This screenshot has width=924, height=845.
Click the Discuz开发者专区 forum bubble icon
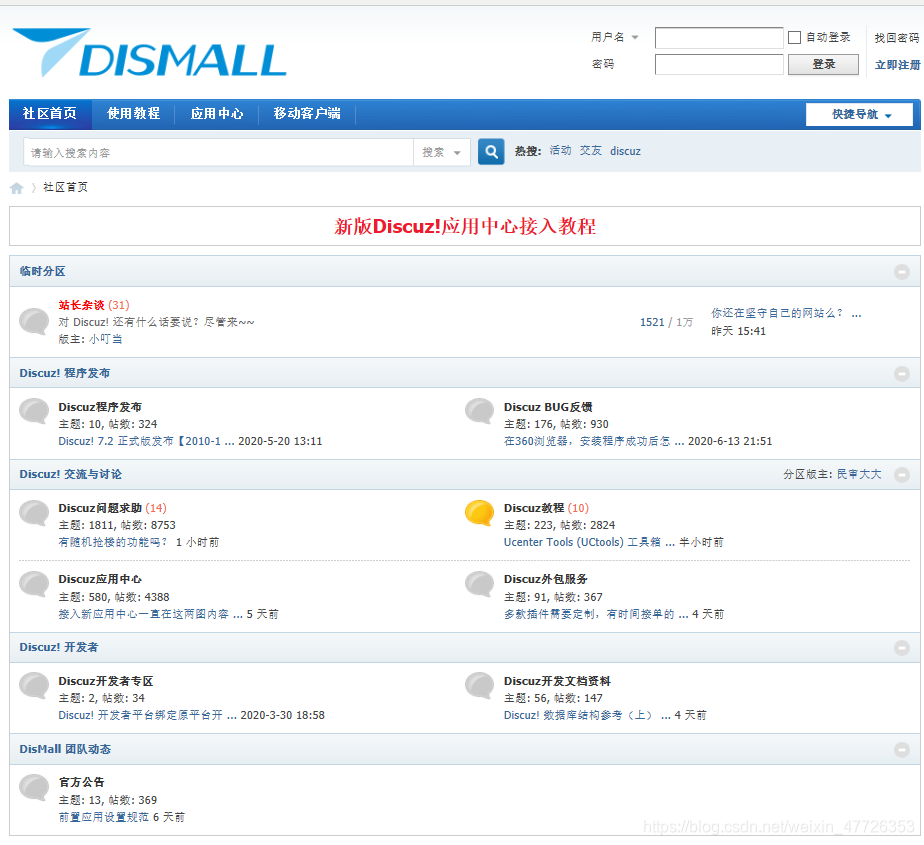34,686
